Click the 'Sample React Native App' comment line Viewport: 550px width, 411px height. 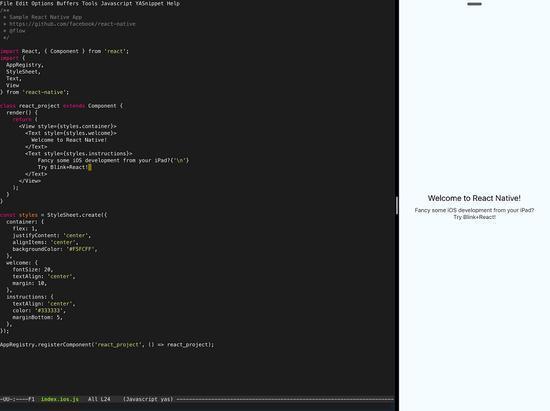(x=42, y=17)
